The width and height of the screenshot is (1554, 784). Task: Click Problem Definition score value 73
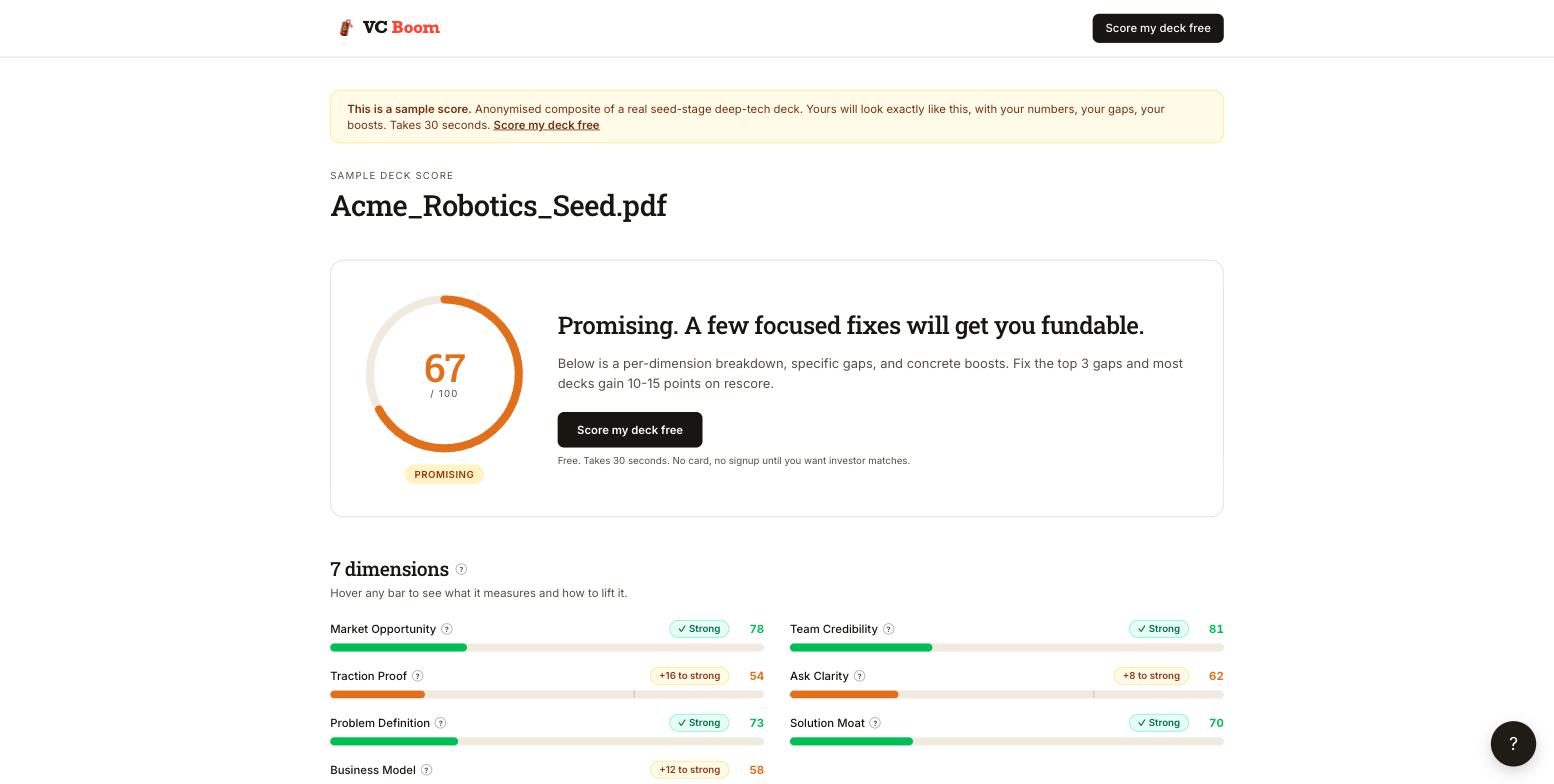(x=757, y=723)
